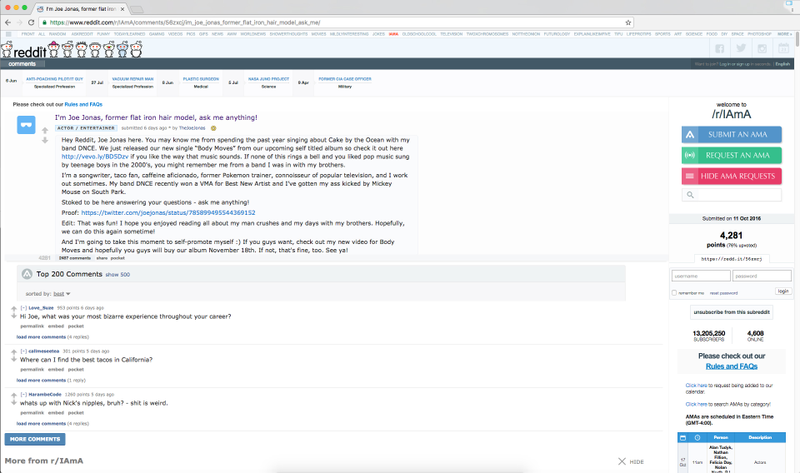Open permalink under Love_Suze's comment
This screenshot has height=473, width=800.
(32, 327)
